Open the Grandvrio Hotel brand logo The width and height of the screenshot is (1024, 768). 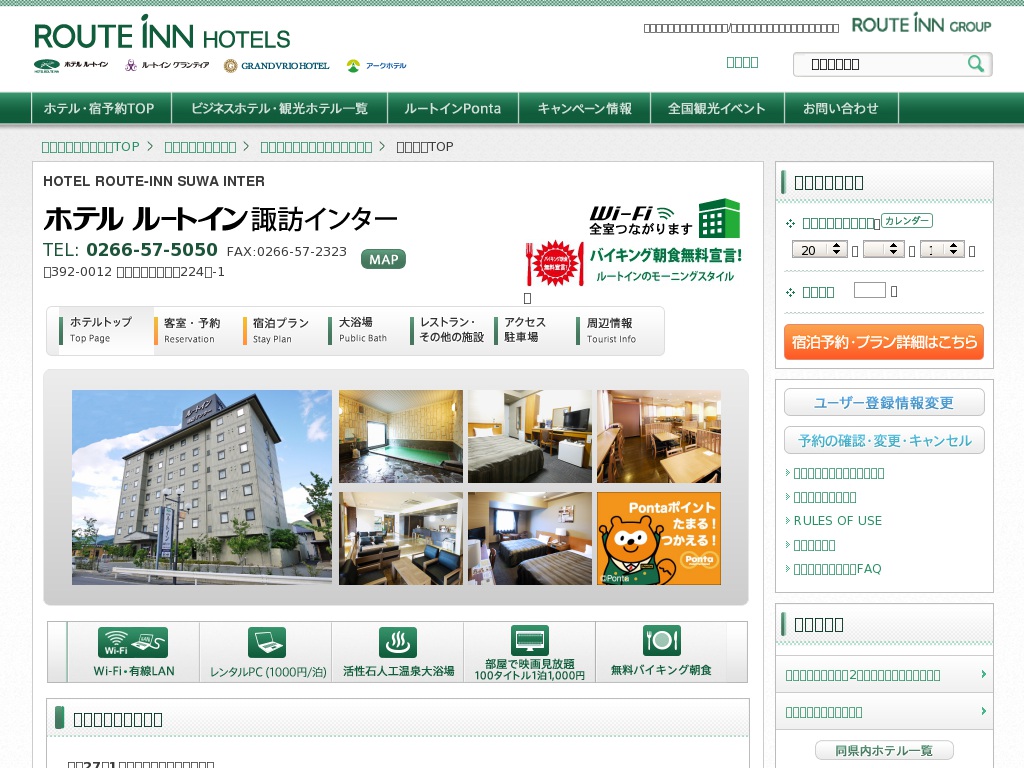coord(276,65)
